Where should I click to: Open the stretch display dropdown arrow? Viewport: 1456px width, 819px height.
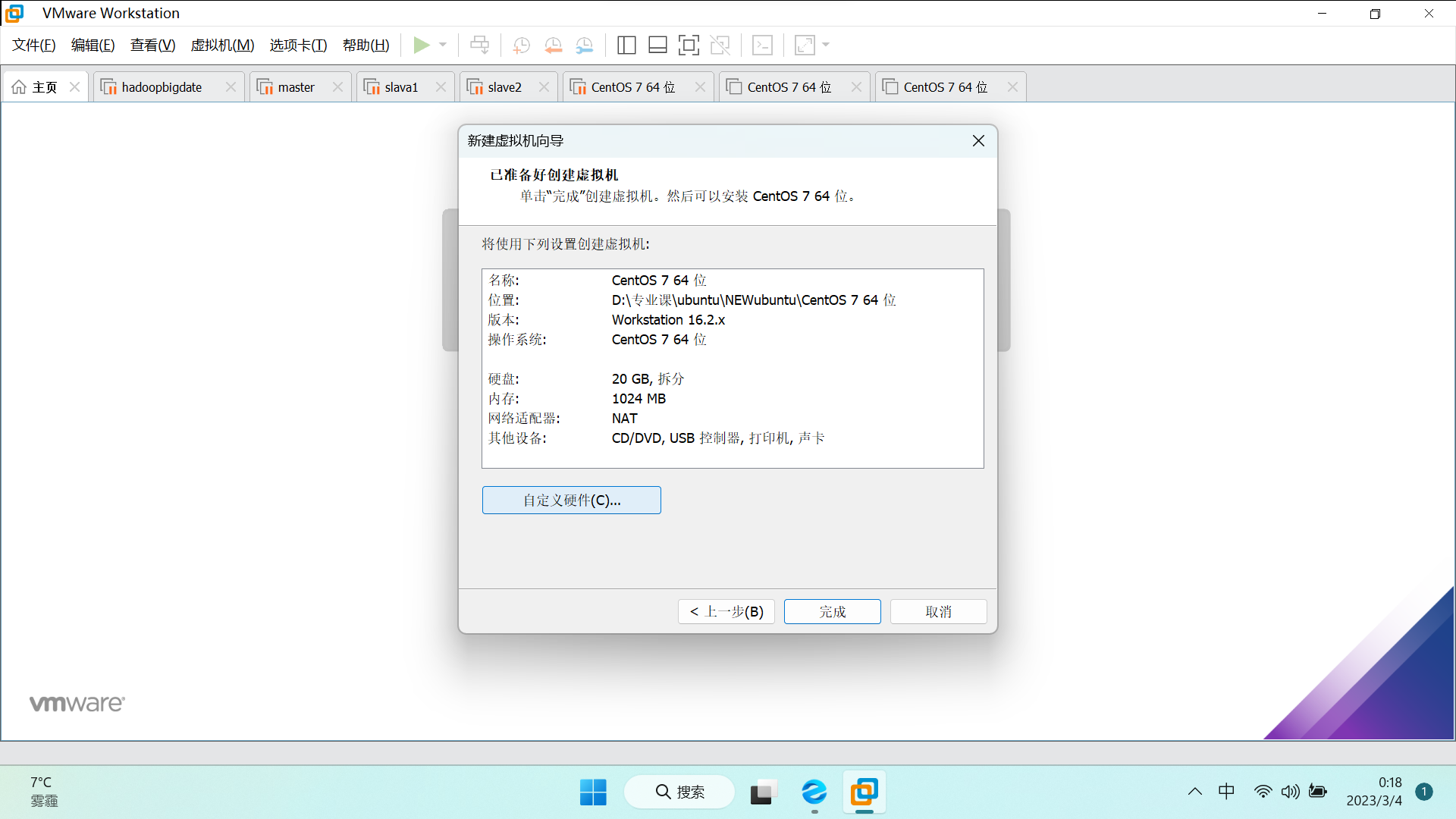(826, 45)
